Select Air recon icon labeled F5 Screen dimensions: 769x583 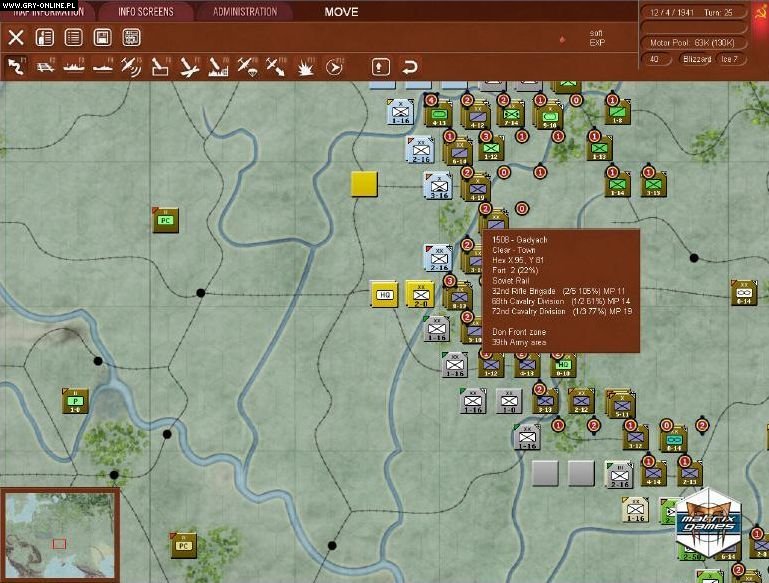coord(131,66)
